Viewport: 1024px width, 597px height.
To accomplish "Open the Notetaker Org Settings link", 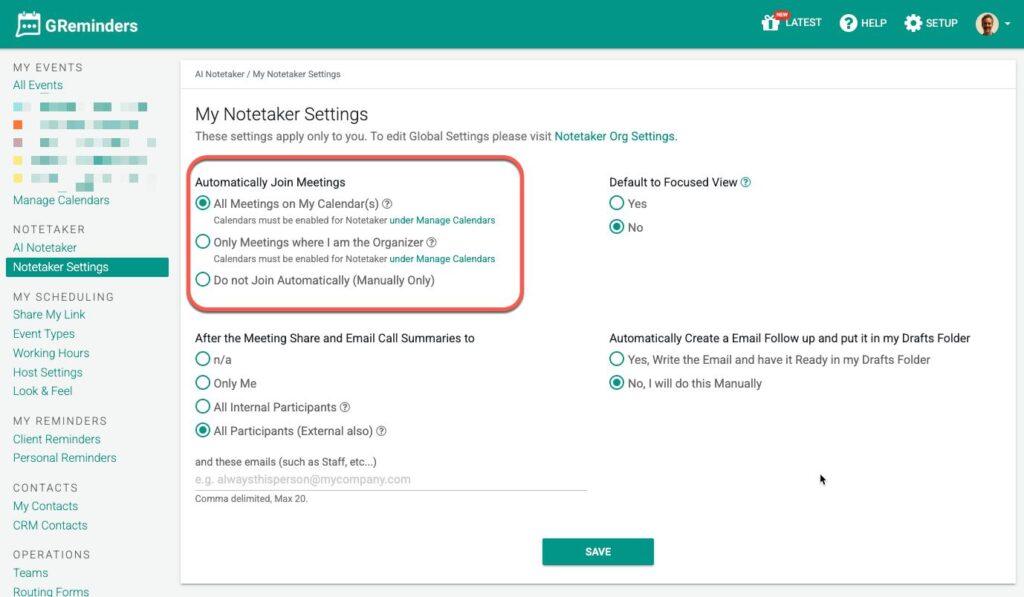I will click(x=615, y=136).
